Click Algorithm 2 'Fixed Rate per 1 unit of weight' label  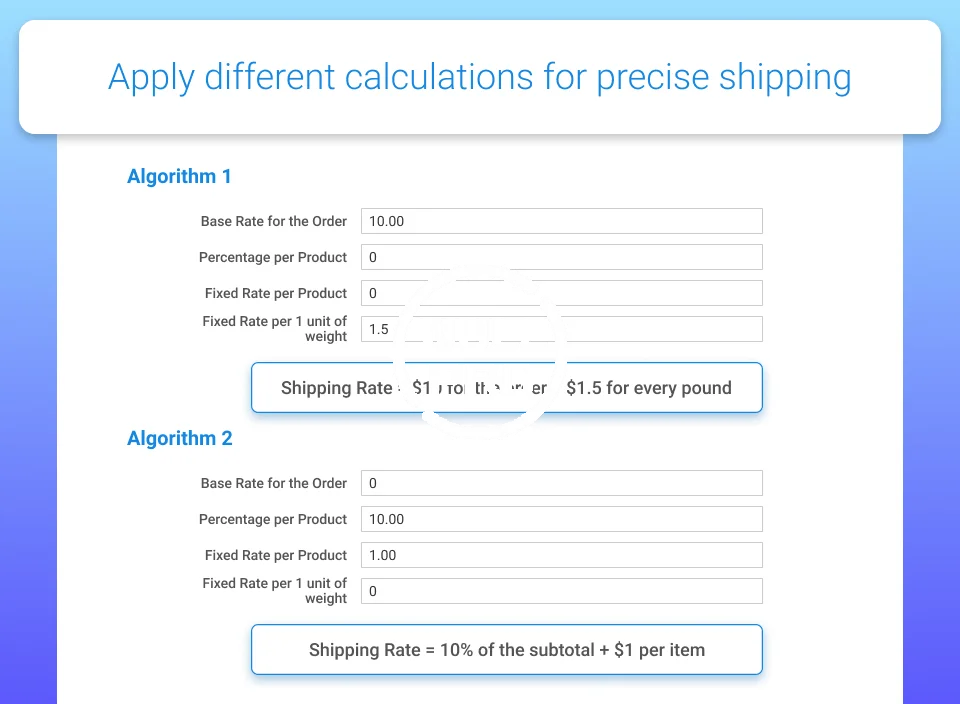274,591
